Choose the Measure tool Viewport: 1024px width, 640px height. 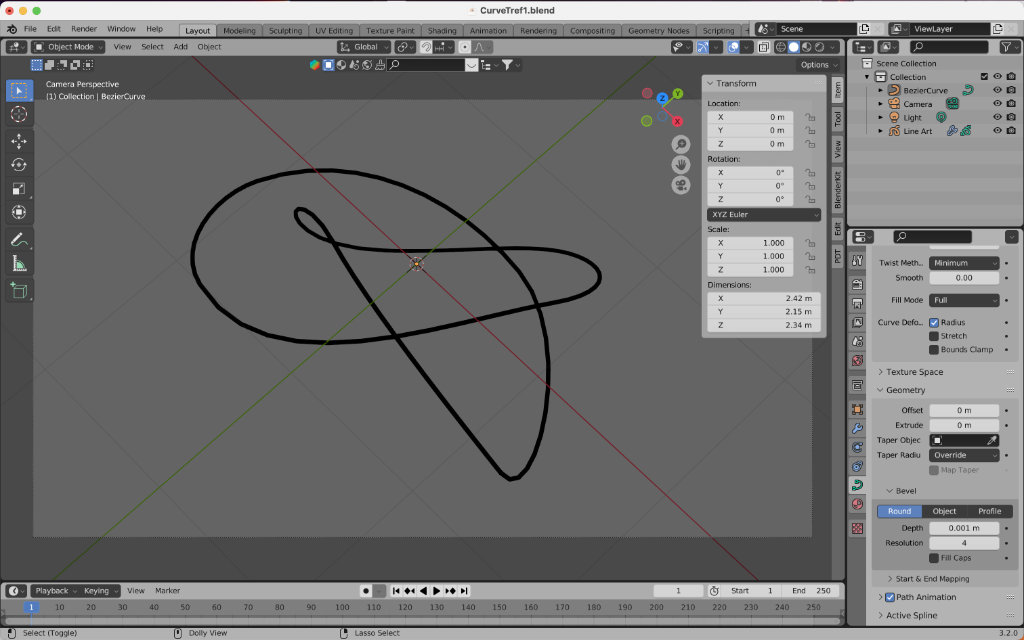point(19,264)
